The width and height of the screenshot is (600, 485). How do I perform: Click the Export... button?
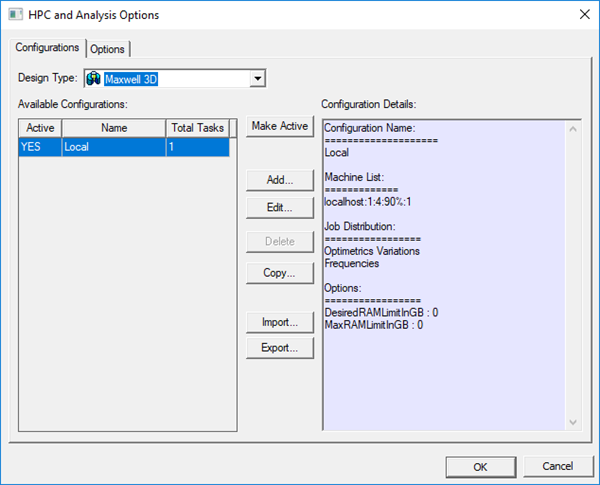click(280, 348)
